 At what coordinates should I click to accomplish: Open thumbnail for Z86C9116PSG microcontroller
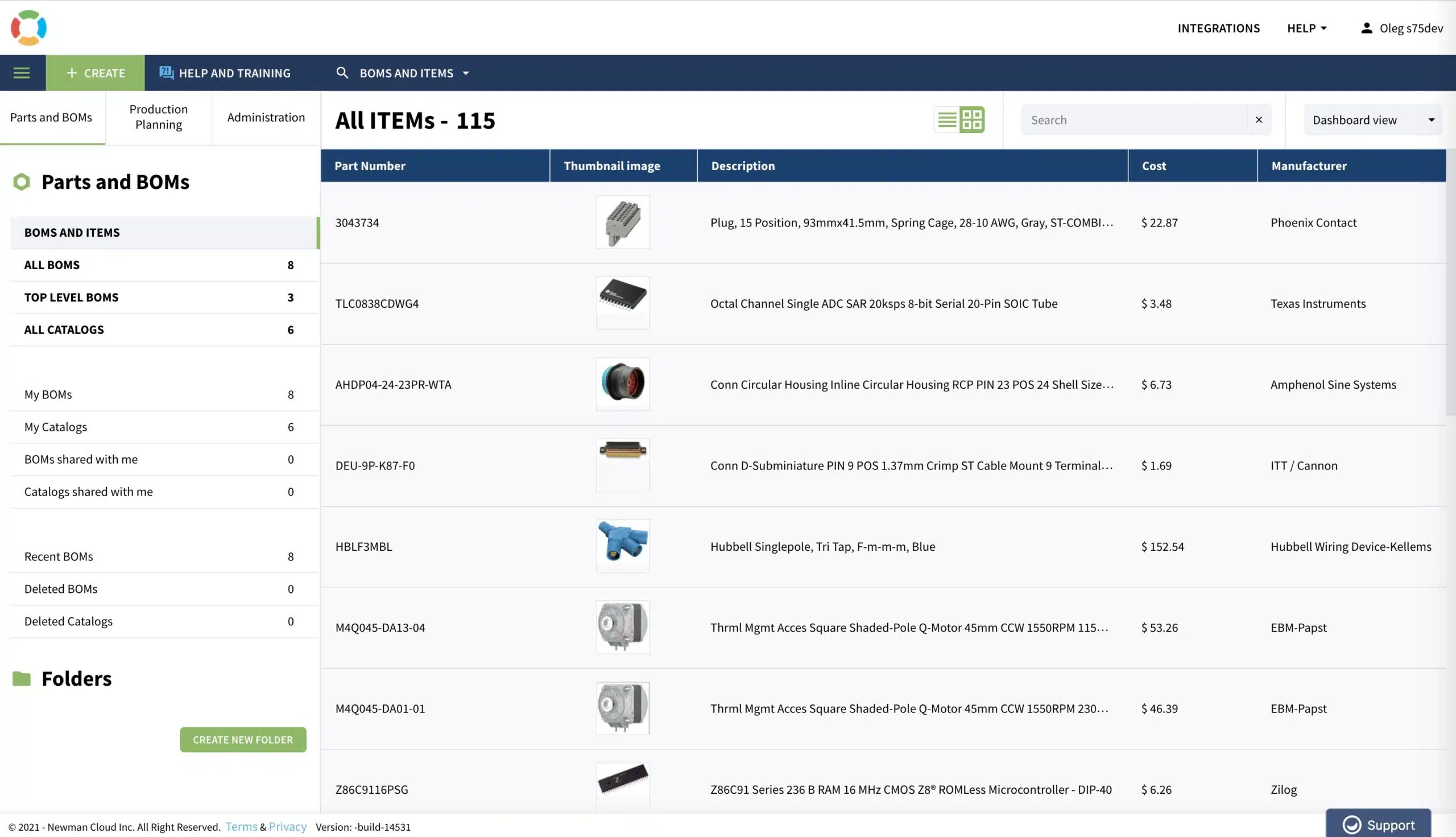click(623, 787)
